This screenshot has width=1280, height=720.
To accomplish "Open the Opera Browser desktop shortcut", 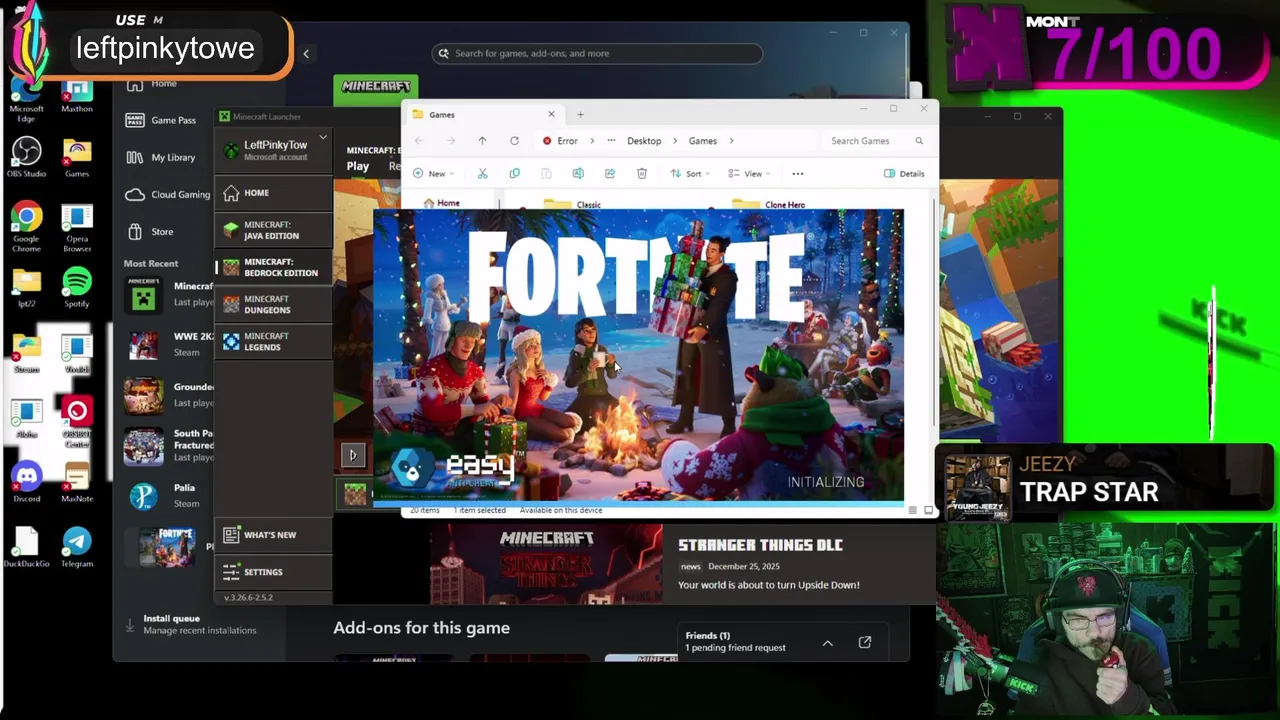I will (x=77, y=228).
